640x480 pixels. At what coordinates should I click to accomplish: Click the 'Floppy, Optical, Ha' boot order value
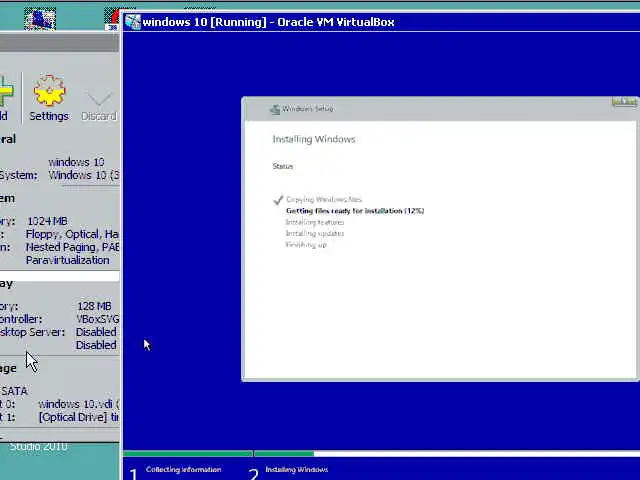tap(72, 234)
